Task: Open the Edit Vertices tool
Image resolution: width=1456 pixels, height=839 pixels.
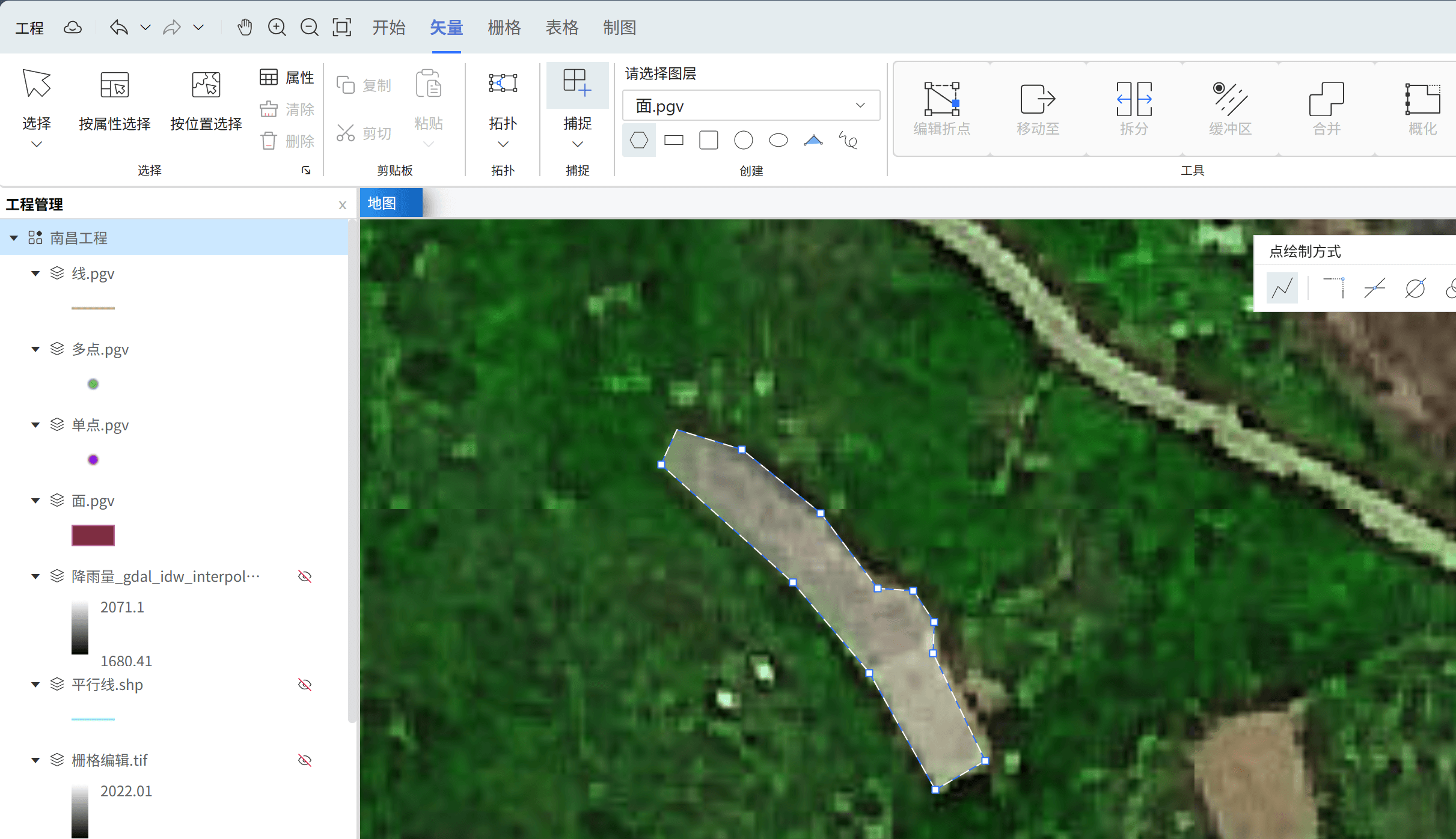Action: 941,99
